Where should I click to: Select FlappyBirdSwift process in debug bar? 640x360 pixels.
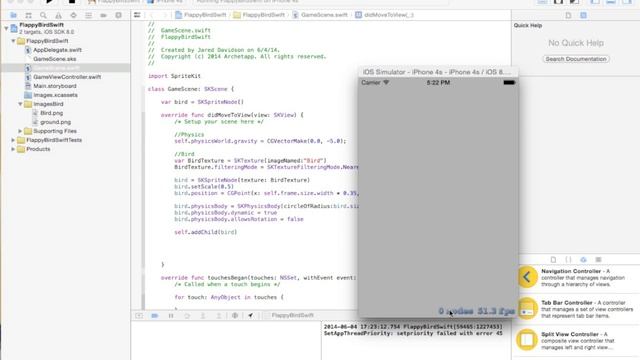coord(293,316)
